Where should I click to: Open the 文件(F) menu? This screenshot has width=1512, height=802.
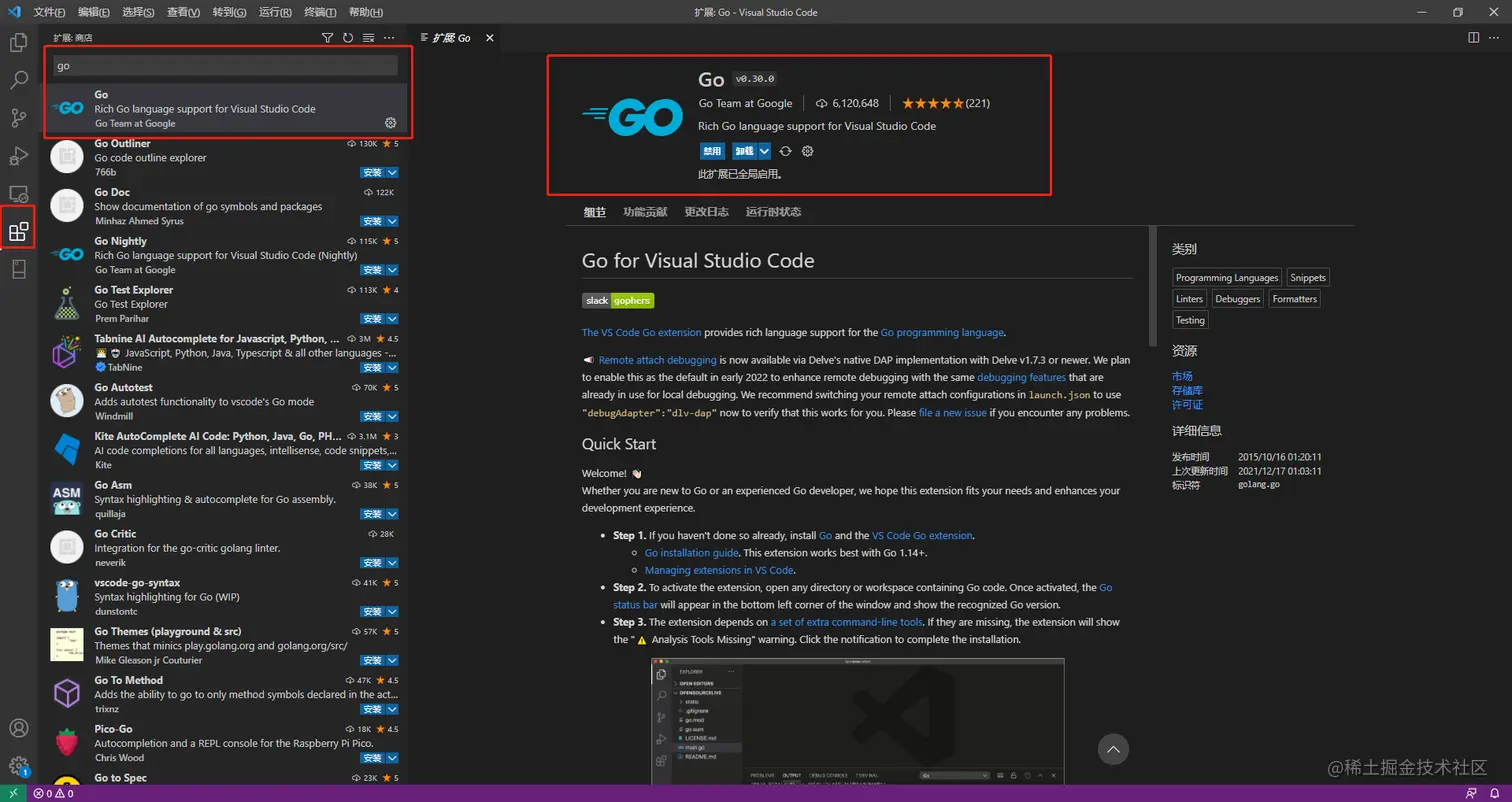tap(49, 12)
